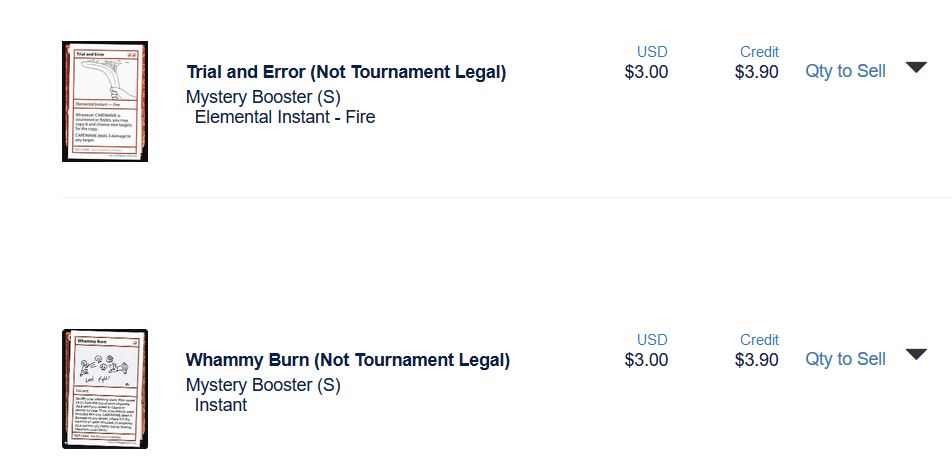Open the Trial and Error card thumbnail
This screenshot has height=463, width=952.
(105, 101)
